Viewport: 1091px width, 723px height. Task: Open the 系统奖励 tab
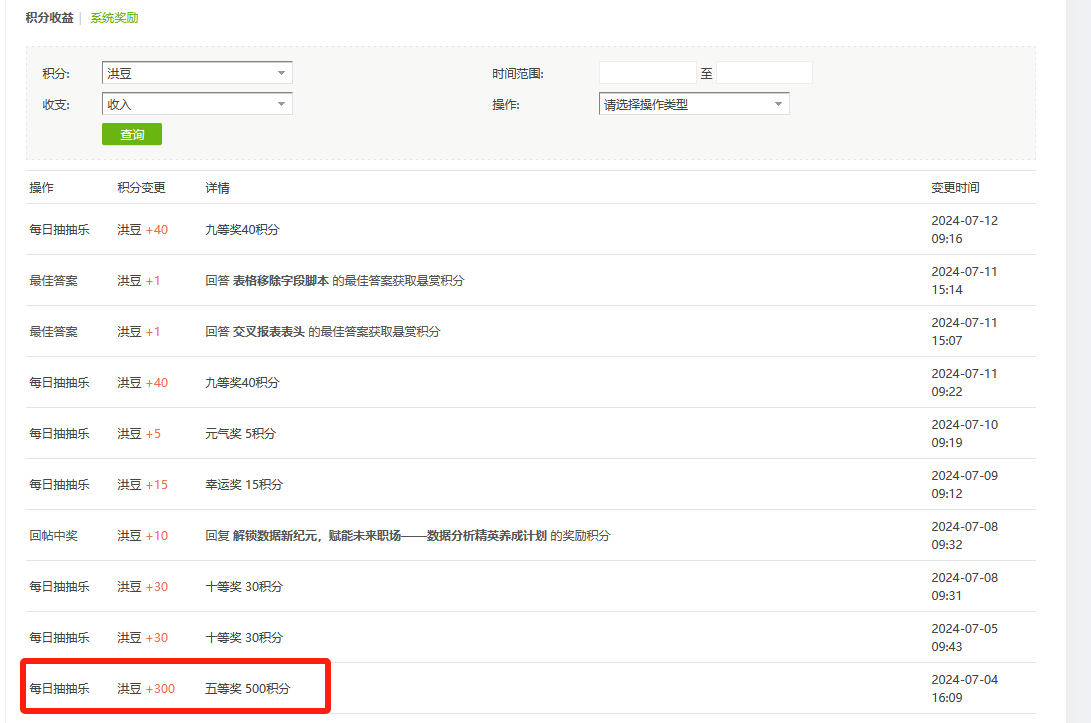tap(114, 18)
